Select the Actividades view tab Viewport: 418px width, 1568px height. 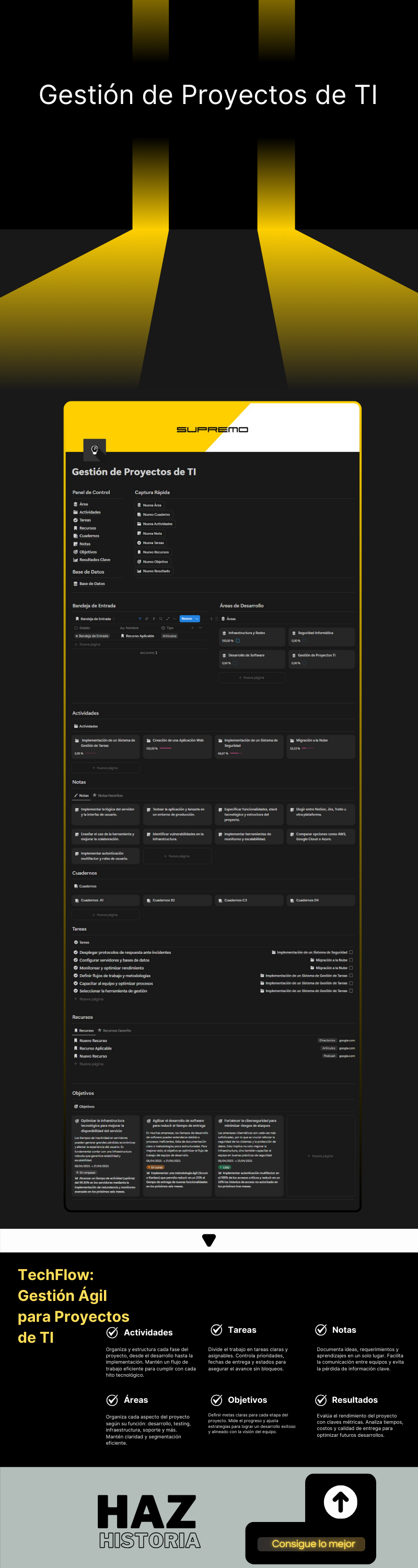[86, 725]
